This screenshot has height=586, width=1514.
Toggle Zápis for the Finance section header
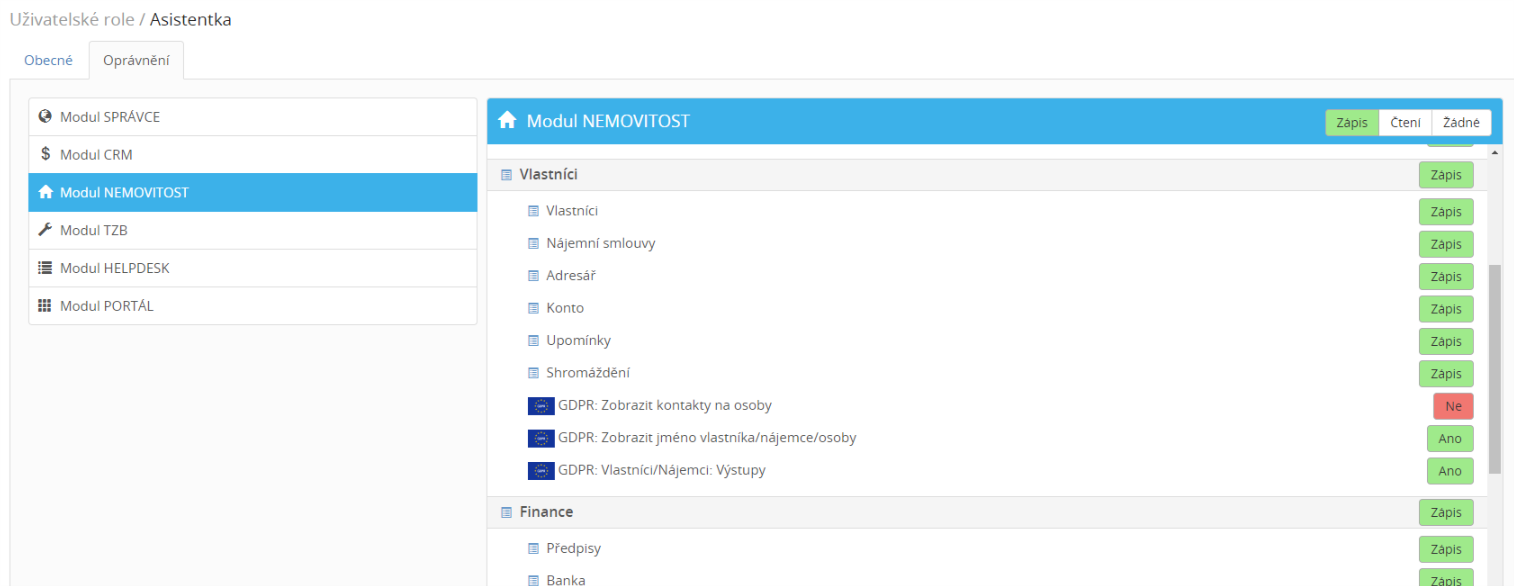(x=1446, y=512)
